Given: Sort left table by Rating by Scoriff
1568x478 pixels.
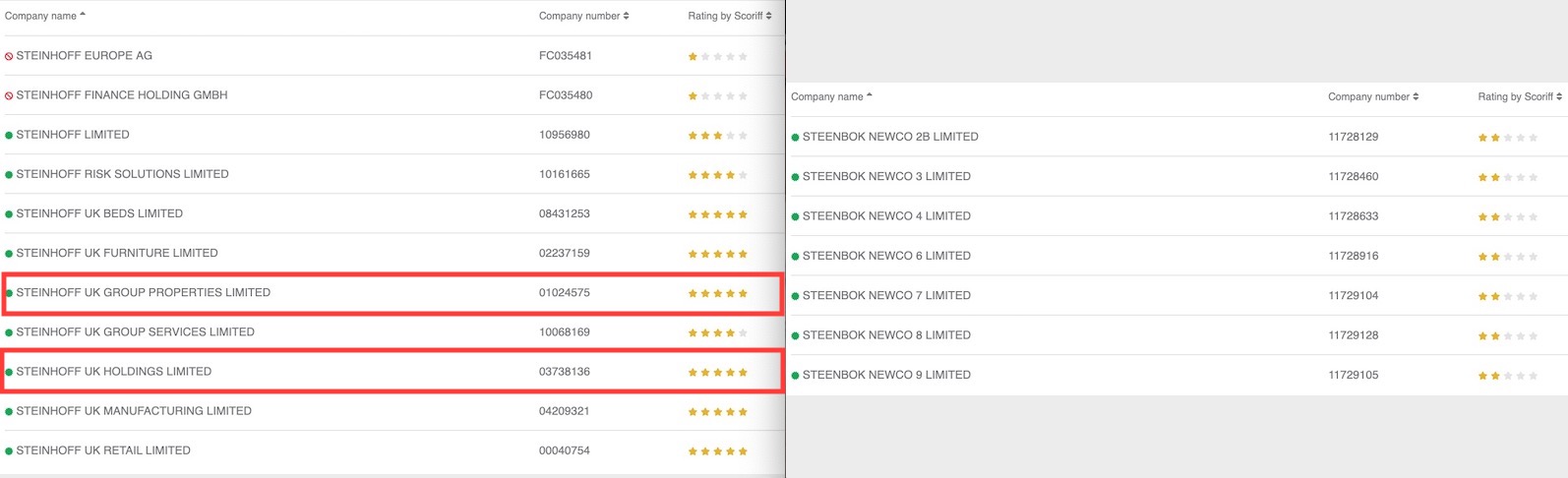Looking at the screenshot, I should 730,16.
